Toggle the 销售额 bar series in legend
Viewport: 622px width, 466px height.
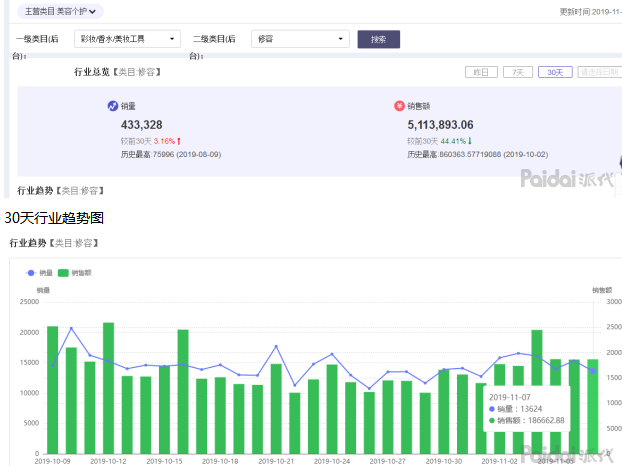click(x=75, y=273)
